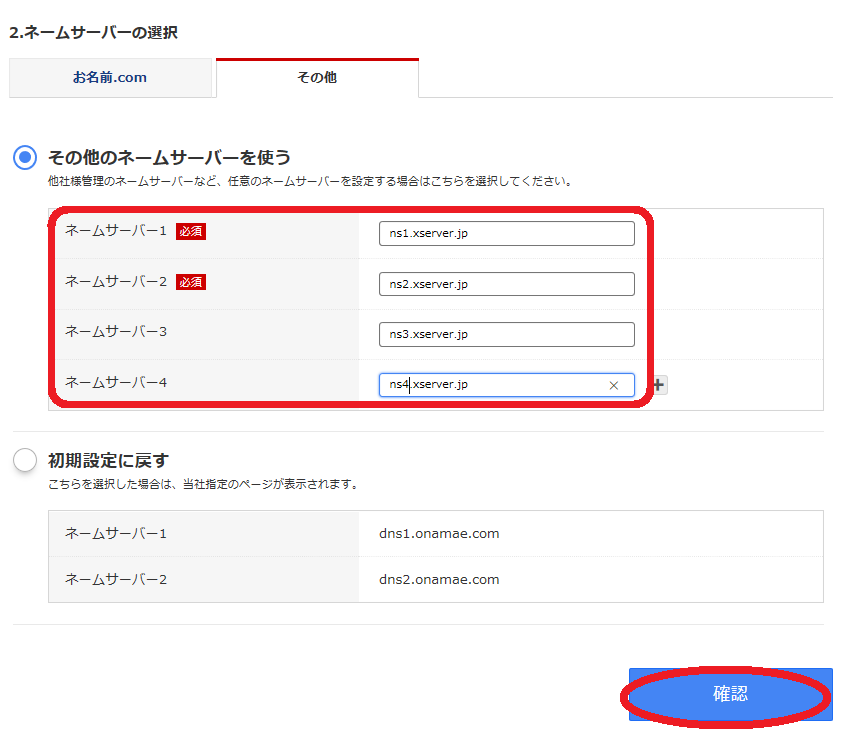Screen dimensions: 849x745
Task: Click the ネームサーバー4 label
Action: (116, 382)
